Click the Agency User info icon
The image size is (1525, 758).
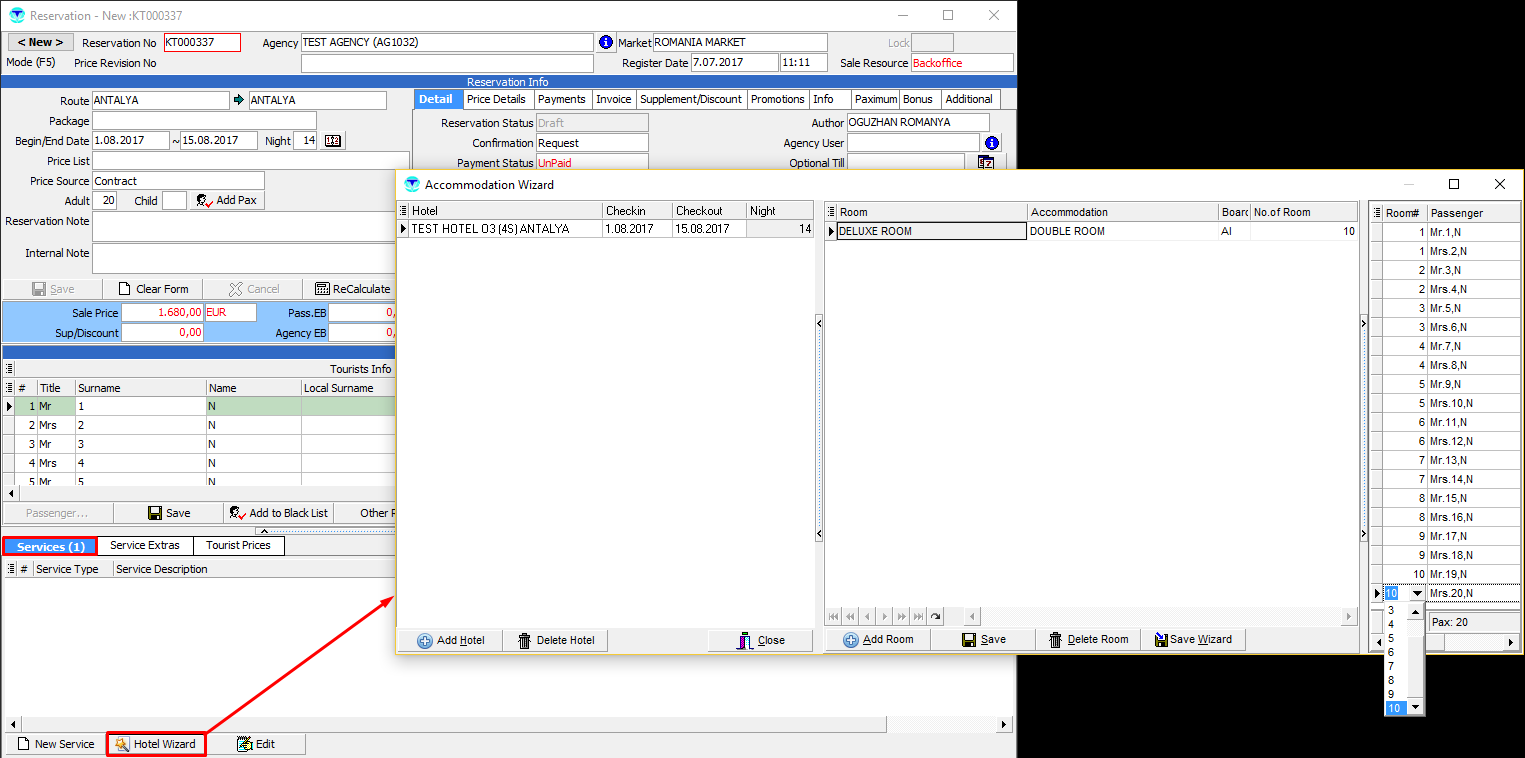[x=992, y=143]
